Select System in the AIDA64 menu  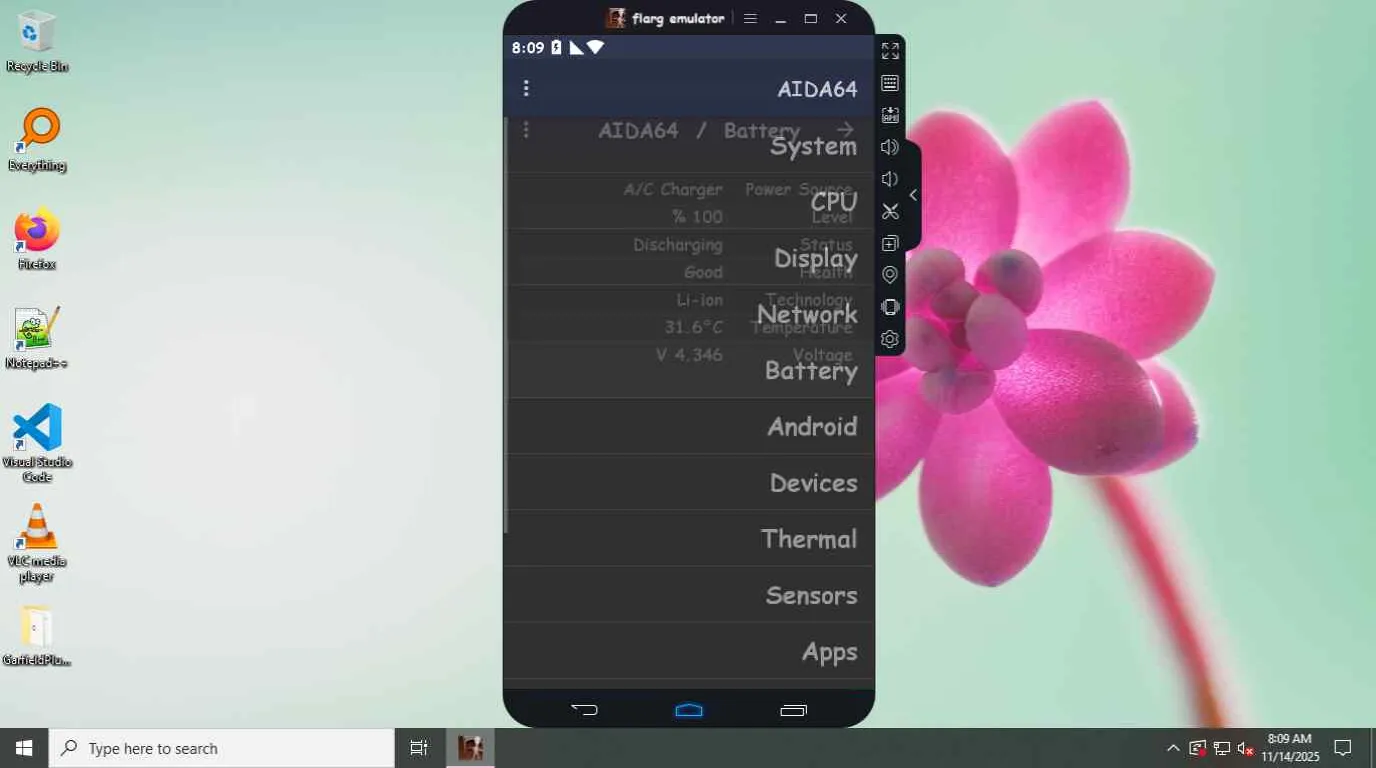tap(689, 146)
